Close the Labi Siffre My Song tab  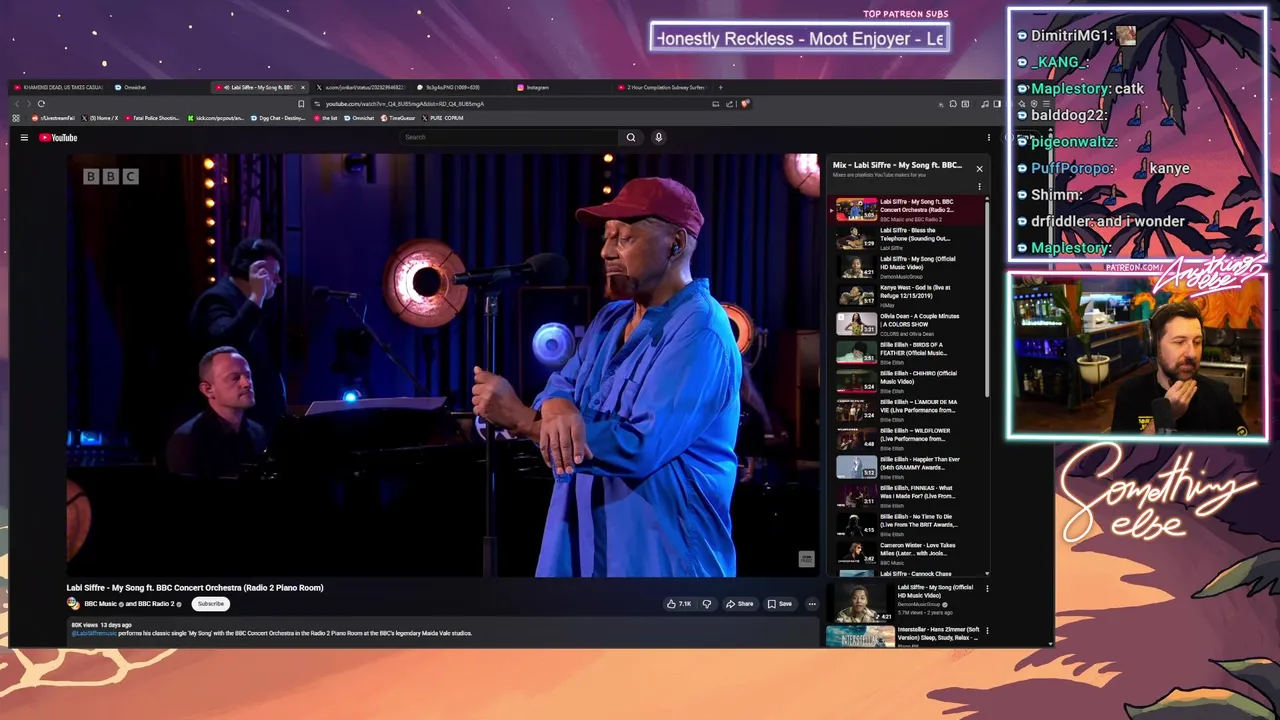tap(303, 87)
